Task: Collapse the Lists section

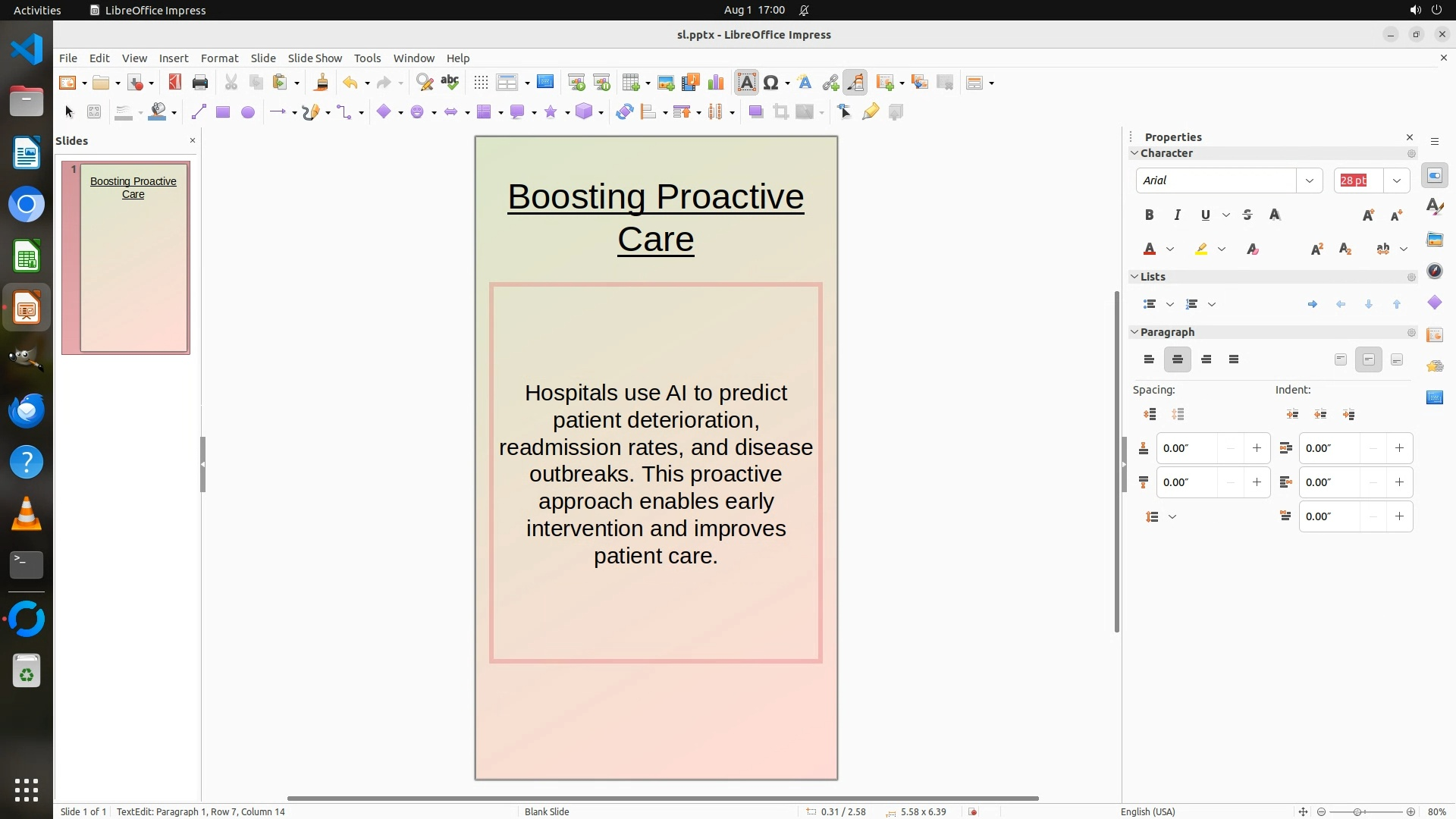Action: pyautogui.click(x=1134, y=277)
